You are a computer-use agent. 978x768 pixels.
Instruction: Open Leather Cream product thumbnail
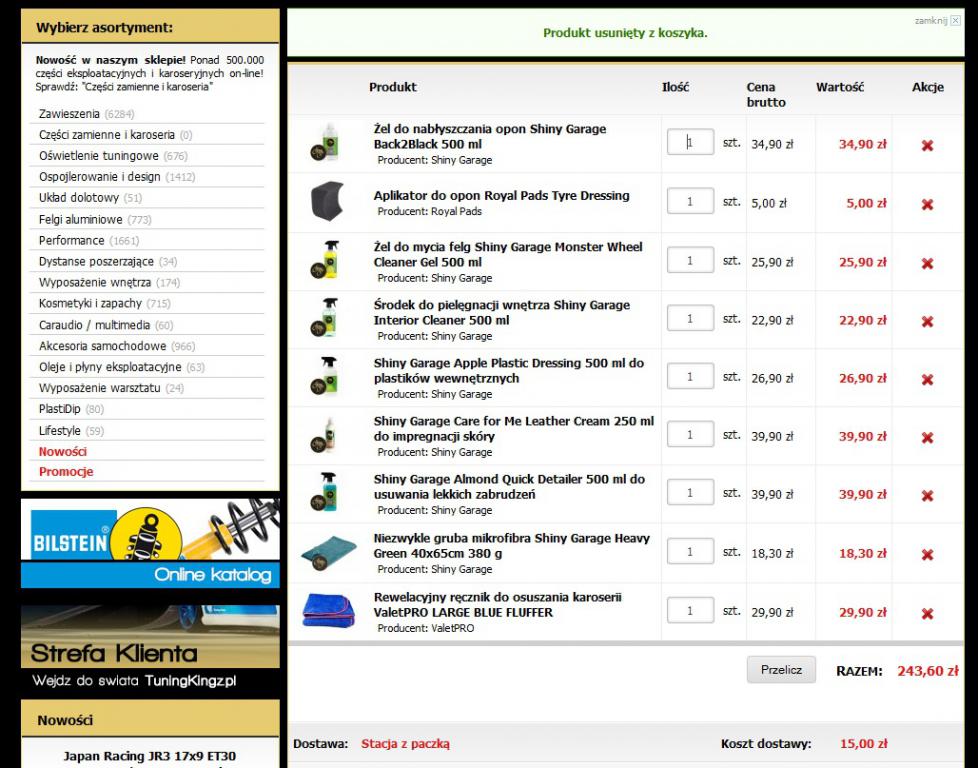325,434
